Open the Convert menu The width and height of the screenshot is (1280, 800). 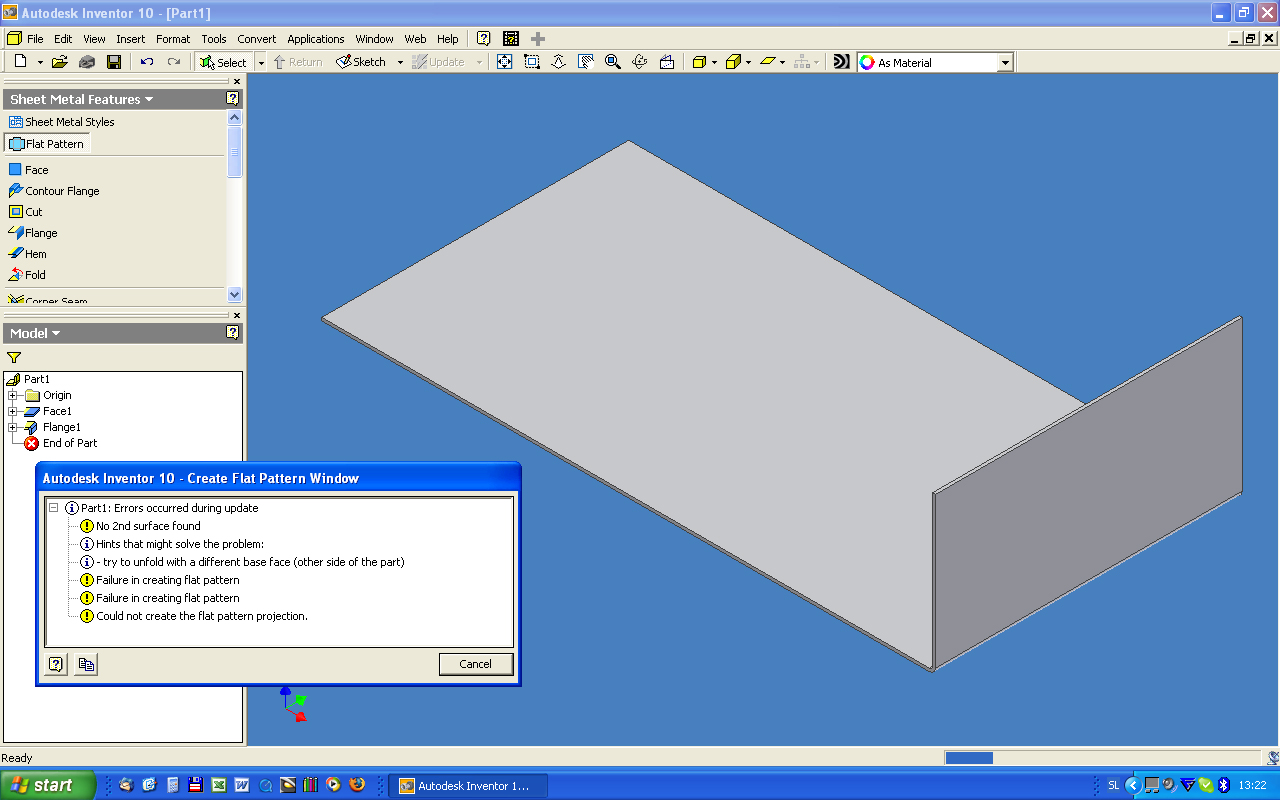click(257, 39)
